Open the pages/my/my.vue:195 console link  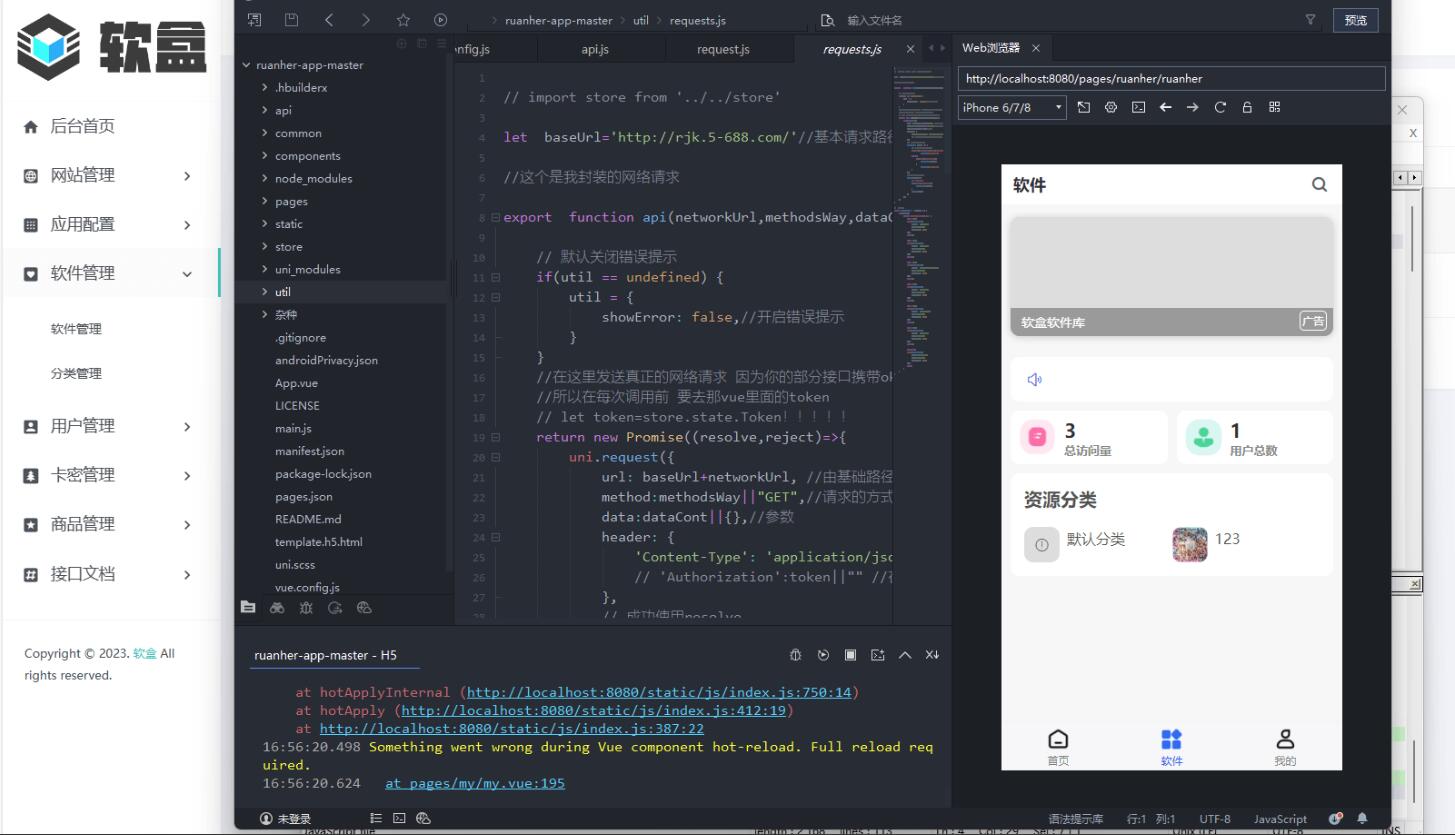[x=475, y=783]
